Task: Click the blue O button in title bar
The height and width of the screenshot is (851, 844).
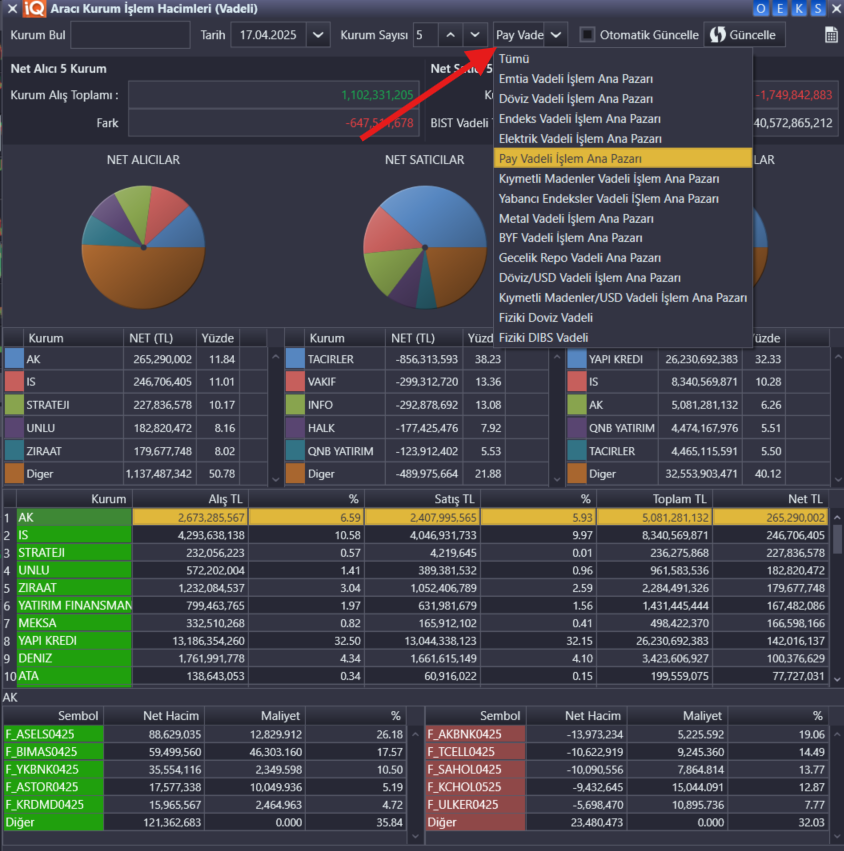Action: point(761,8)
